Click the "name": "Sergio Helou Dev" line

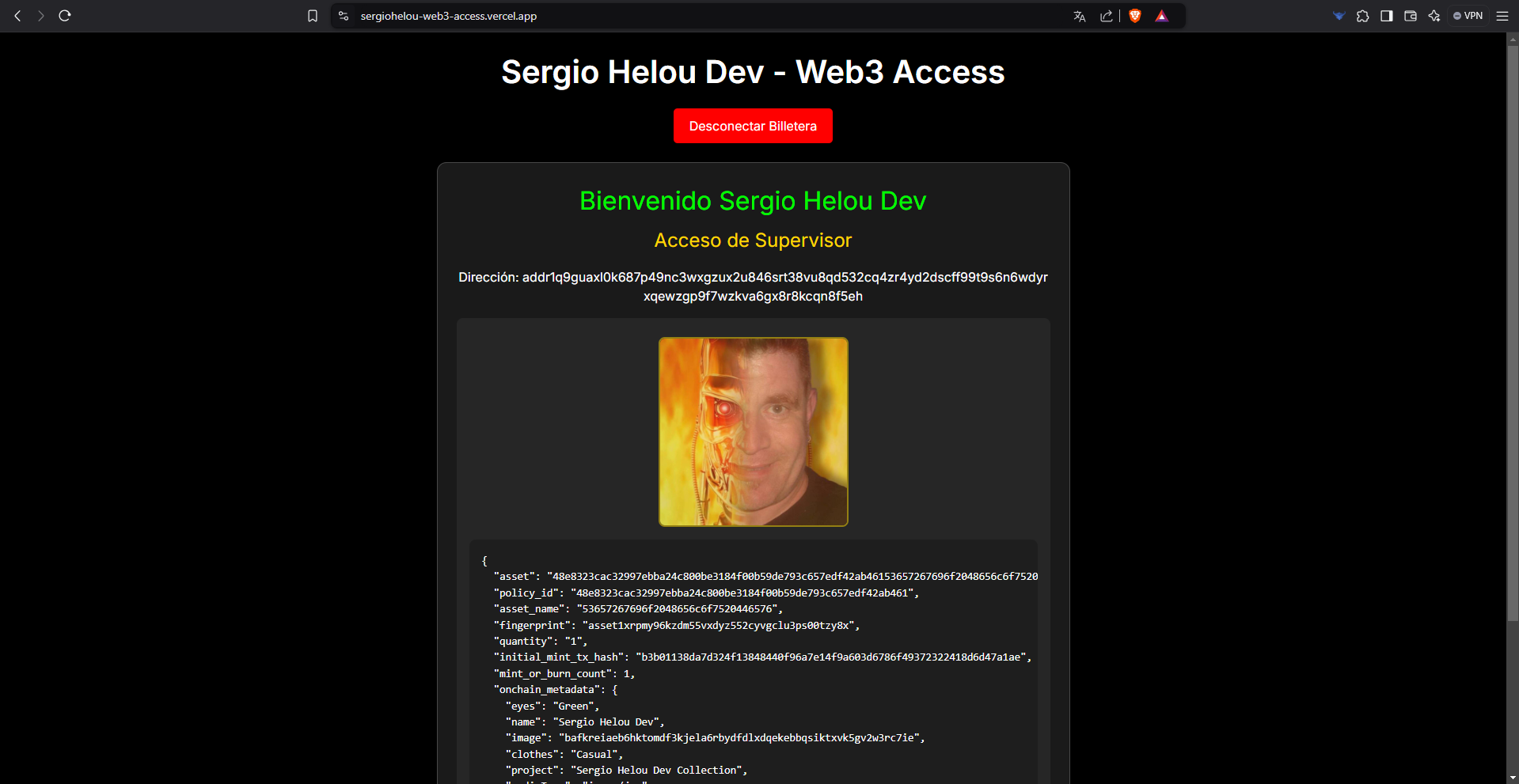585,722
